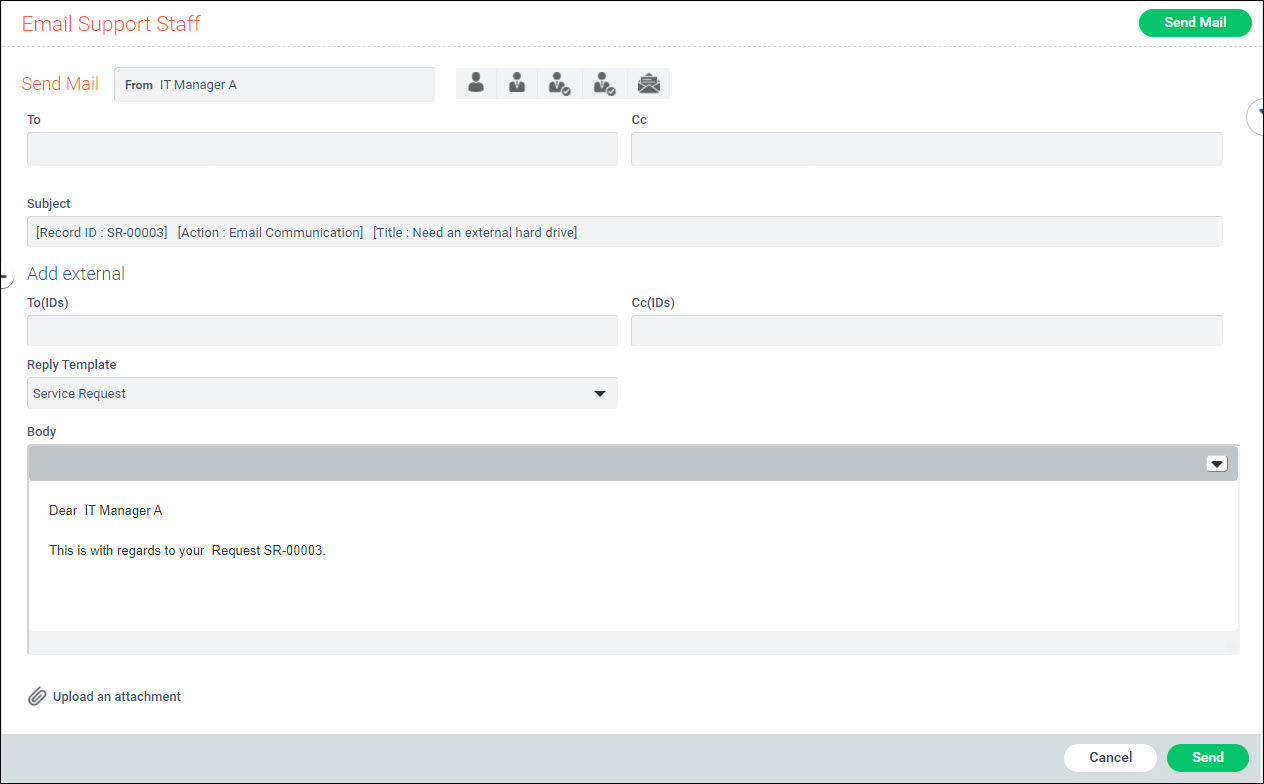This screenshot has height=784, width=1264.
Task: Click the first verified-agent icon with checkmark
Action: point(560,83)
